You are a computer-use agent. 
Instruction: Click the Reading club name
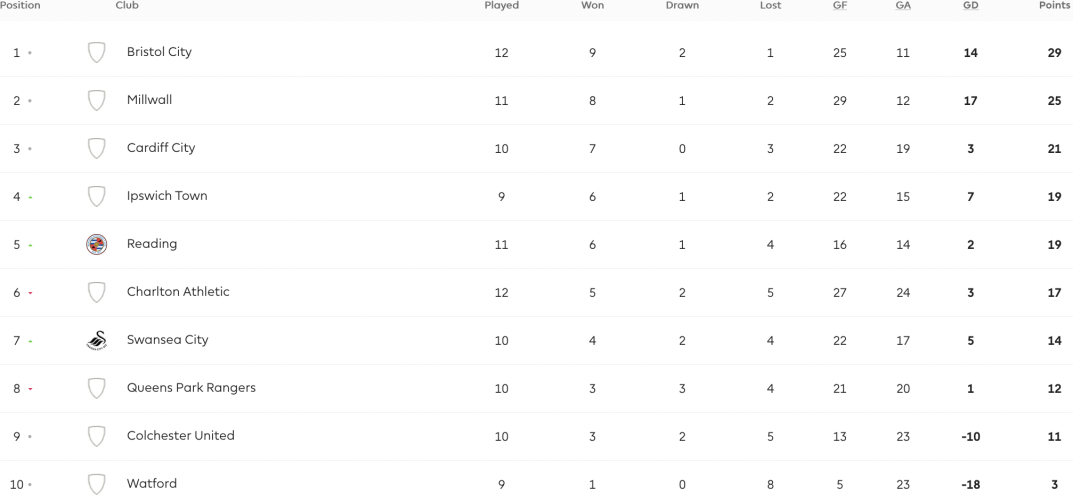click(152, 244)
